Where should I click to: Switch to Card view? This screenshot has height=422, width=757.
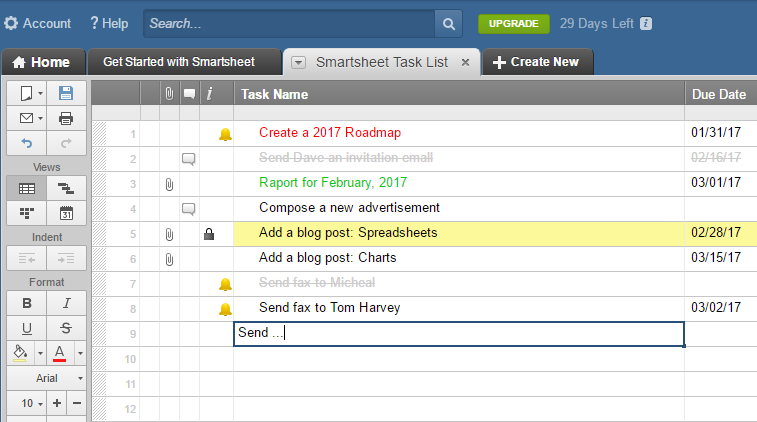[x=27, y=213]
